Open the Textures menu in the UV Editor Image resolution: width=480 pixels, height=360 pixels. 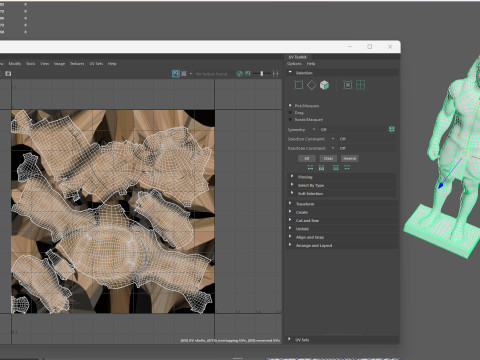point(77,63)
